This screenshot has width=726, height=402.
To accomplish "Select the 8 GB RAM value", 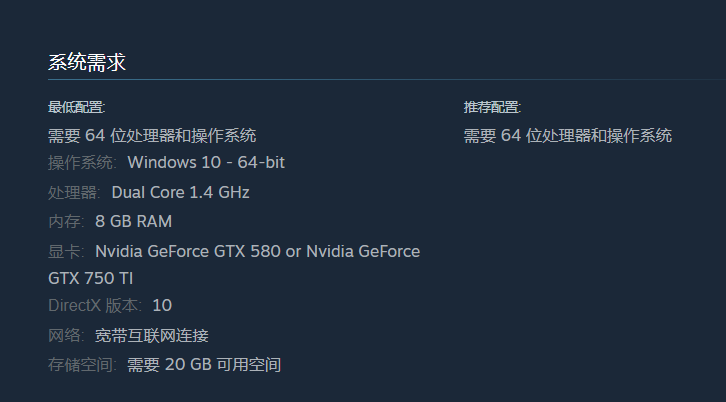I will tap(133, 221).
